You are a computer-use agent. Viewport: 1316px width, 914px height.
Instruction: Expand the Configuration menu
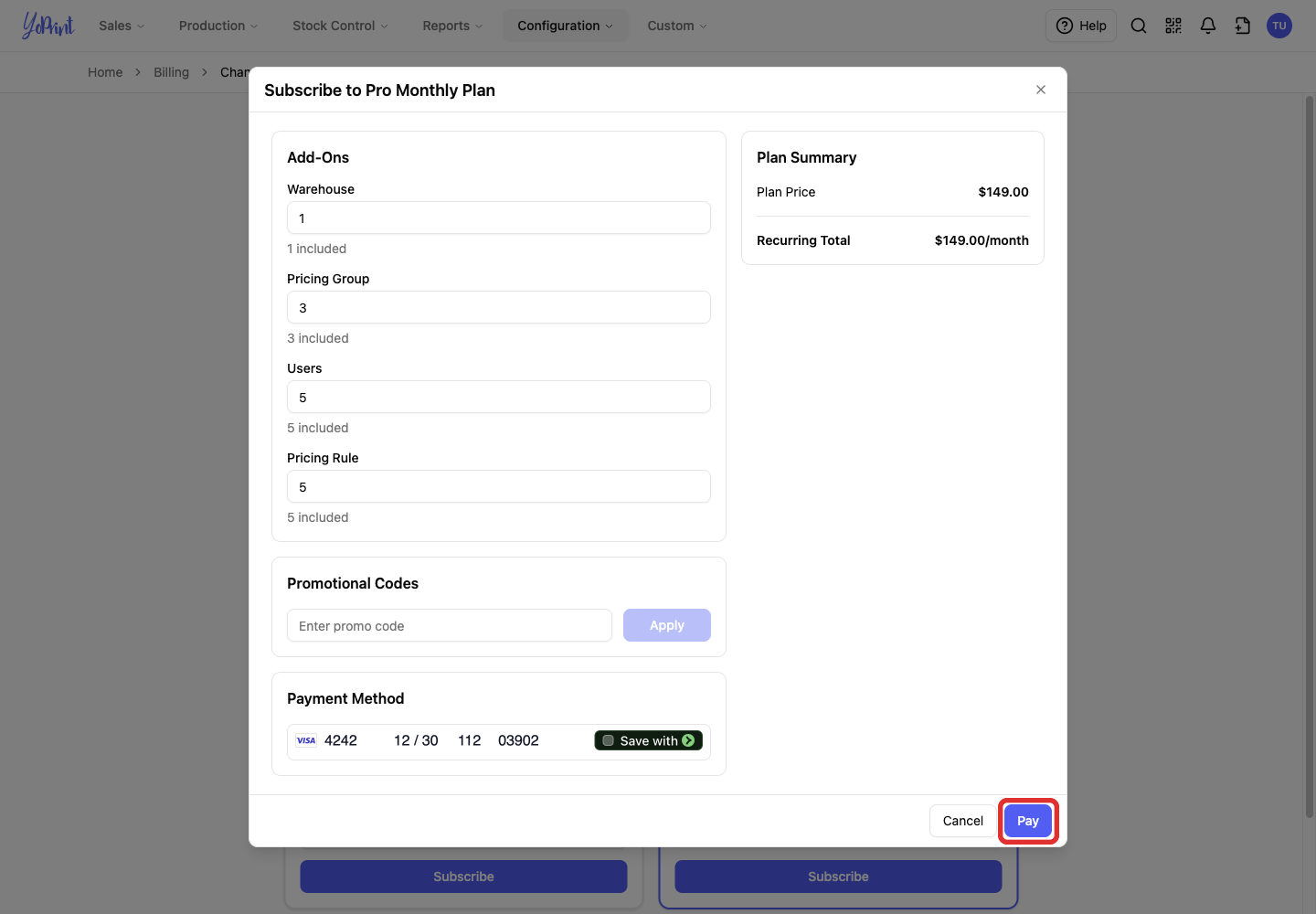(566, 26)
